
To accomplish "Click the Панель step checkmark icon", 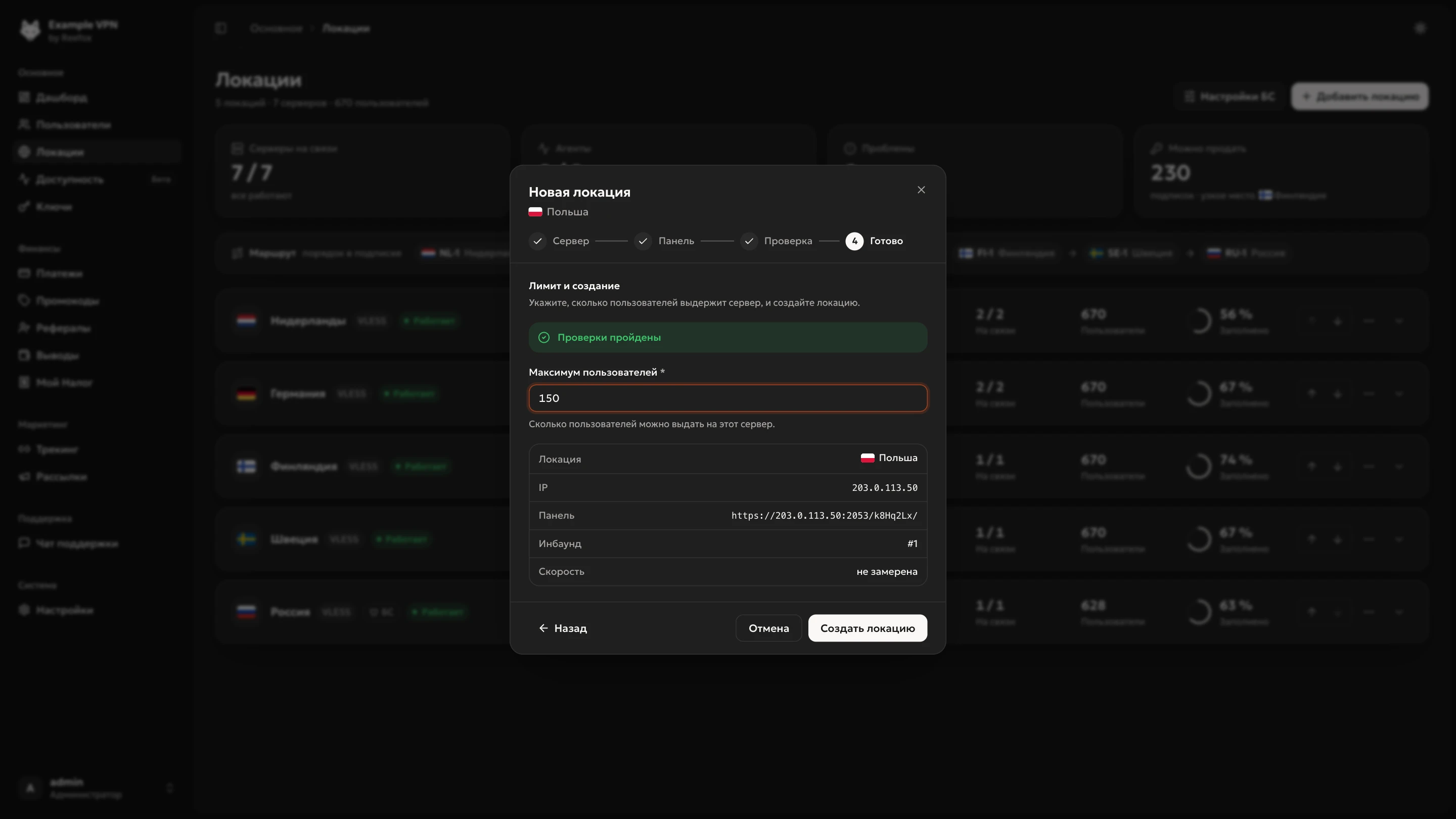I will (643, 241).
